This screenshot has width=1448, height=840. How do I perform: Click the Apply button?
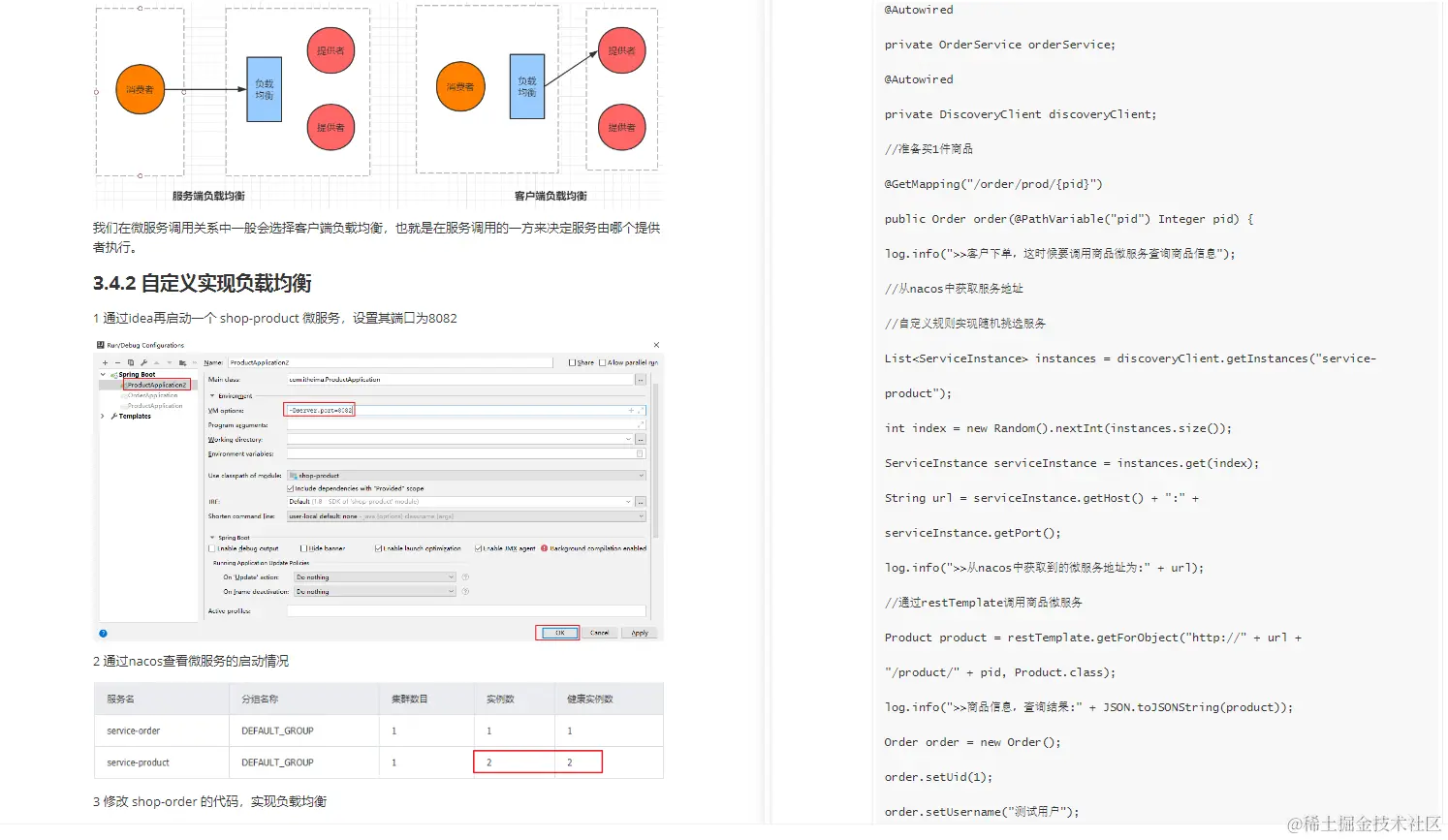[640, 633]
